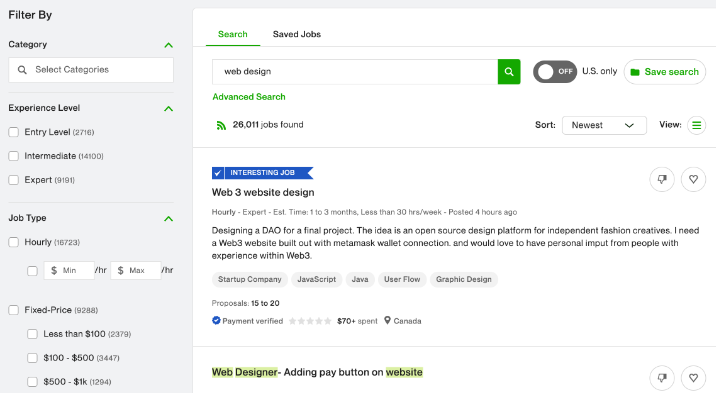Save Web 3 website design job with heart
The height and width of the screenshot is (393, 716).
point(693,179)
